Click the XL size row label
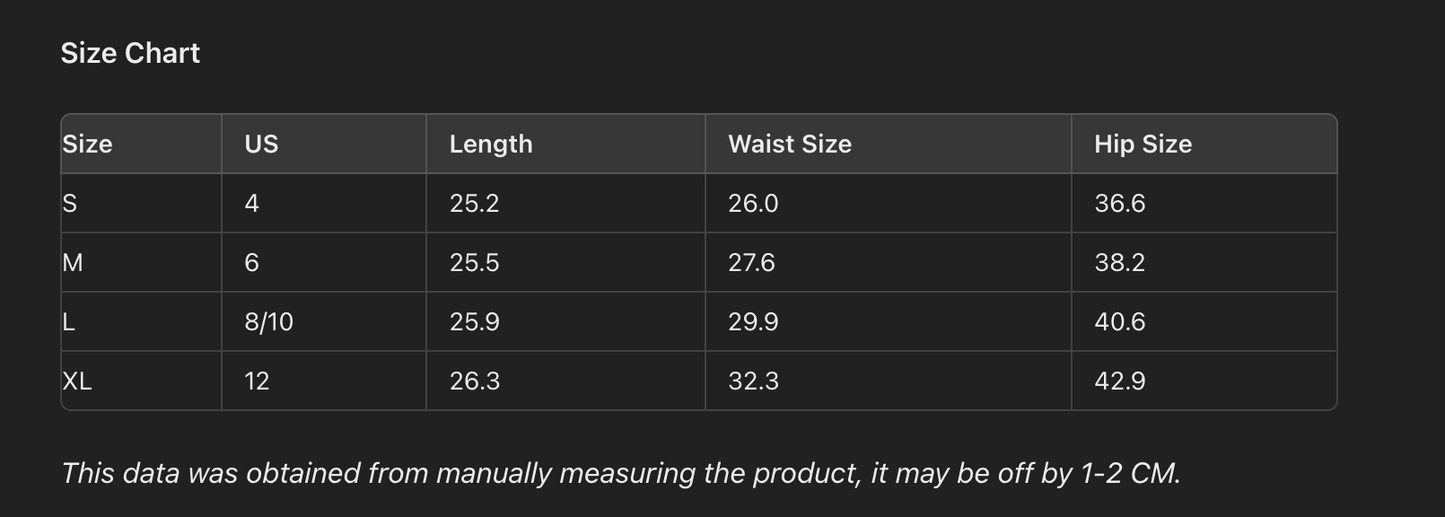This screenshot has height=517, width=1445. 77,381
